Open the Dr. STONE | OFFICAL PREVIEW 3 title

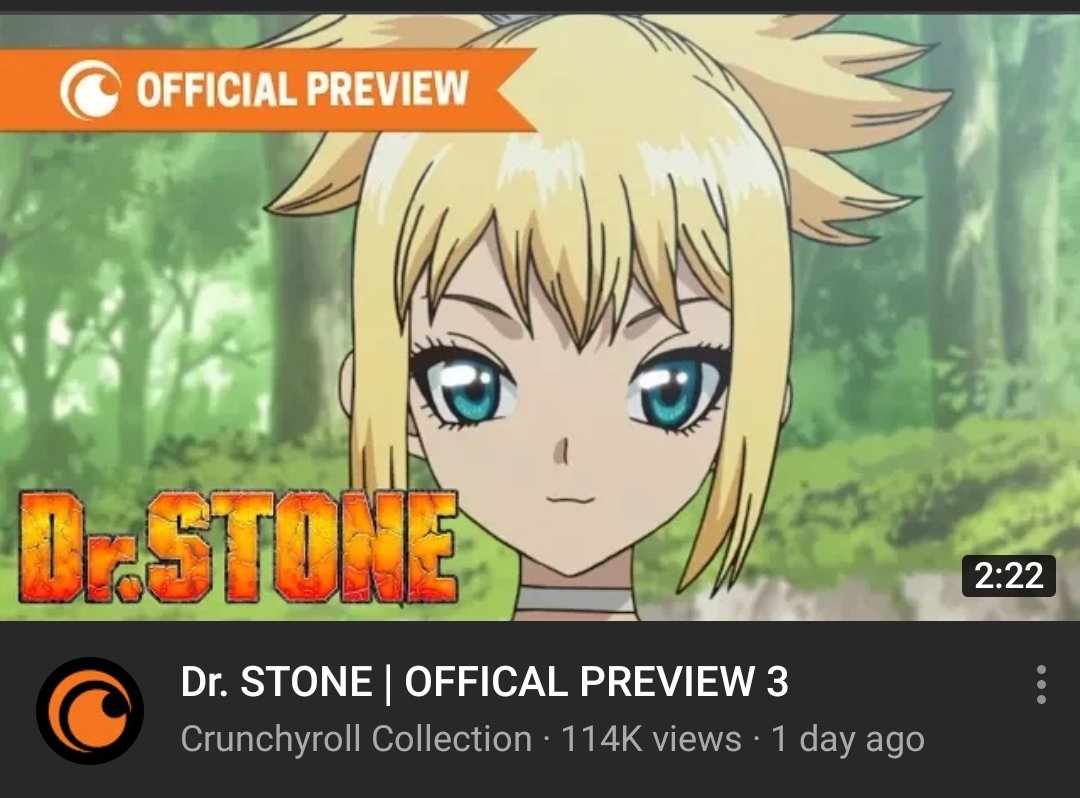[x=484, y=681]
